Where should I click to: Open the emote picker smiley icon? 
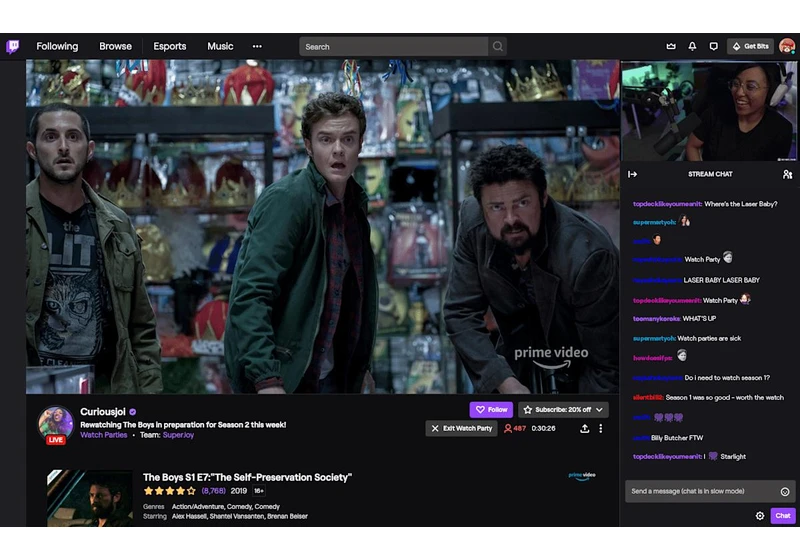(x=785, y=492)
